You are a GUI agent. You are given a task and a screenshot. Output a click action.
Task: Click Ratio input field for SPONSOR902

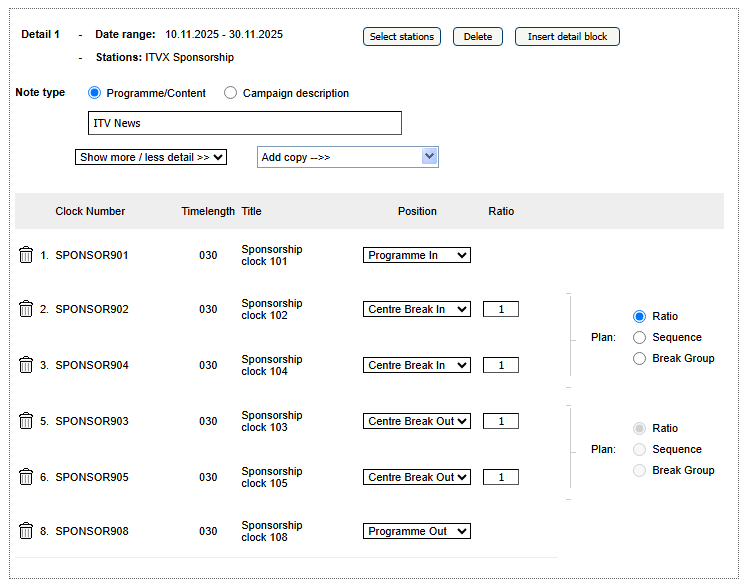tap(500, 309)
